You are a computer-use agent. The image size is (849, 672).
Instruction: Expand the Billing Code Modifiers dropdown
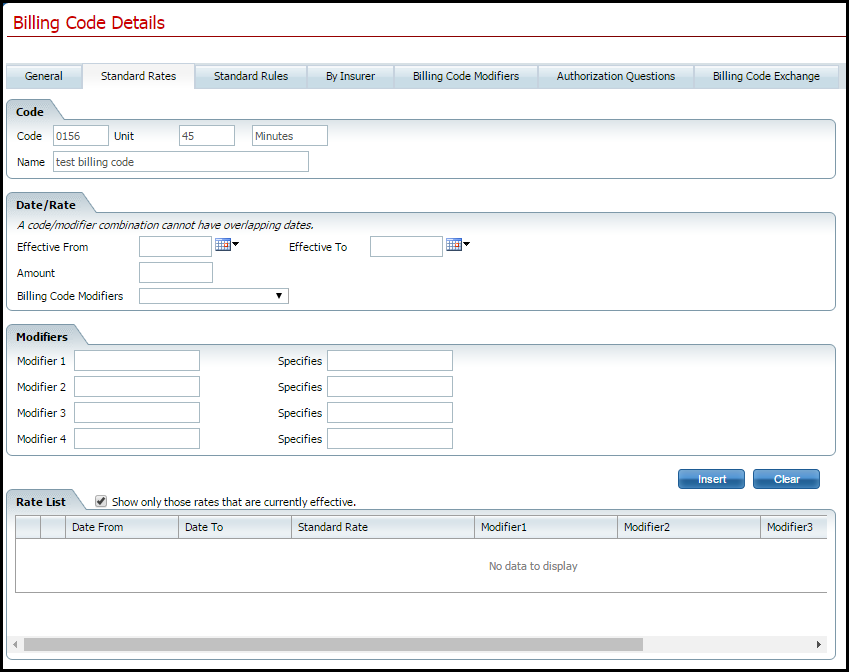point(214,296)
